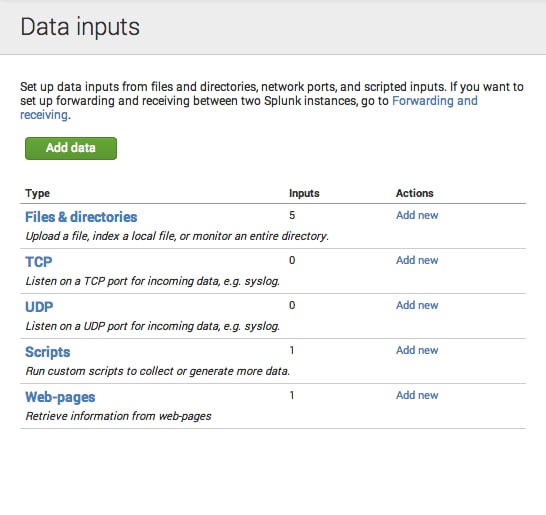
Task: Click the Inputs column header
Action: pos(304,193)
